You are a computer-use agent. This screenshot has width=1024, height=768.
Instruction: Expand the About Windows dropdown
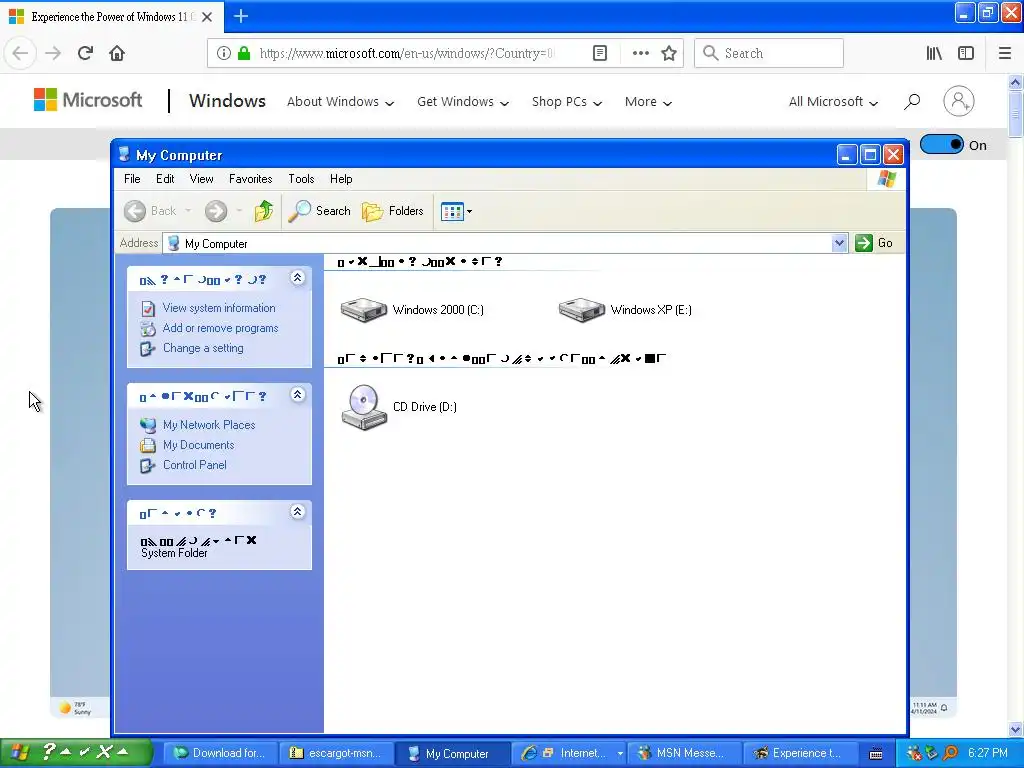[340, 102]
